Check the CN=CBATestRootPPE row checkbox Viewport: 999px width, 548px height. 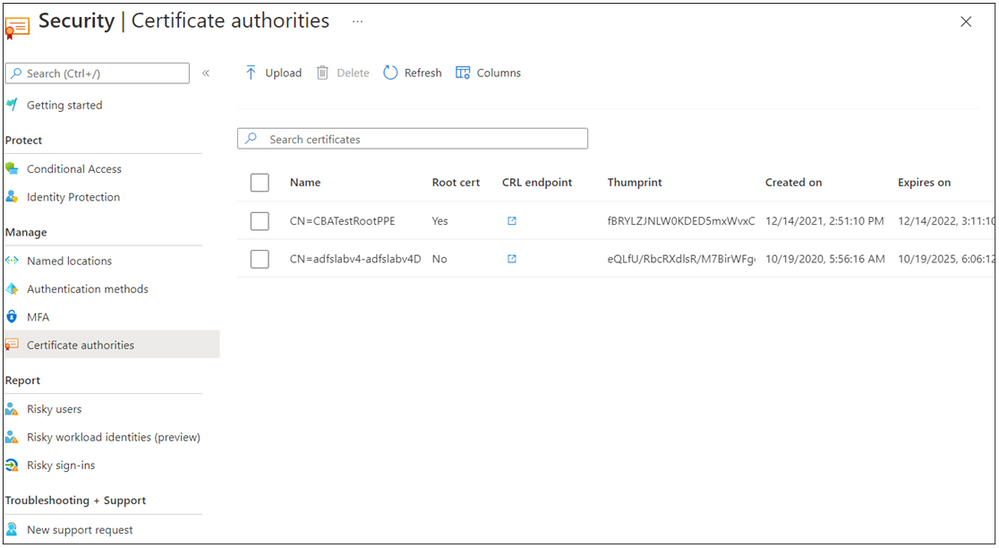[259, 221]
